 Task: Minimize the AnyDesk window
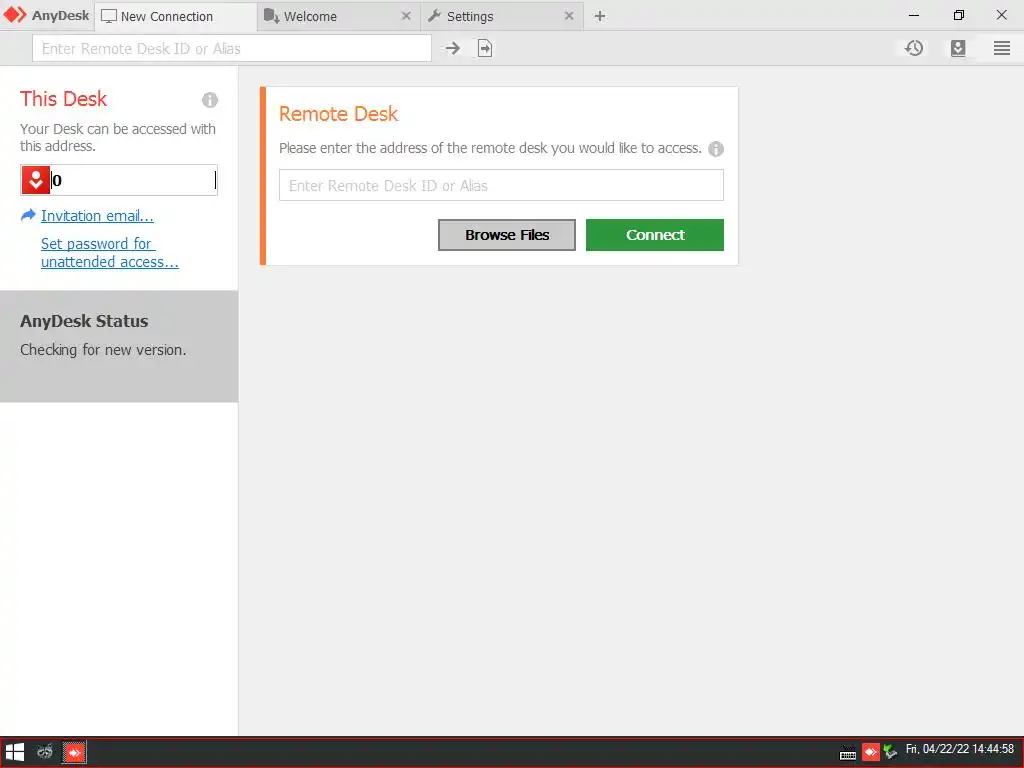tap(914, 15)
